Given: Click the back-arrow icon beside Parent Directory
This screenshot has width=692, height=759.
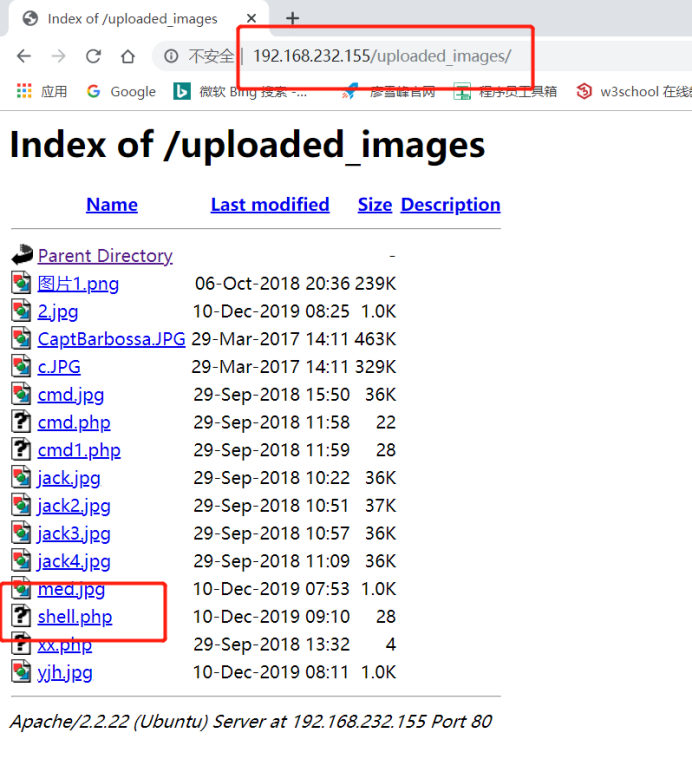Looking at the screenshot, I should click(22, 255).
